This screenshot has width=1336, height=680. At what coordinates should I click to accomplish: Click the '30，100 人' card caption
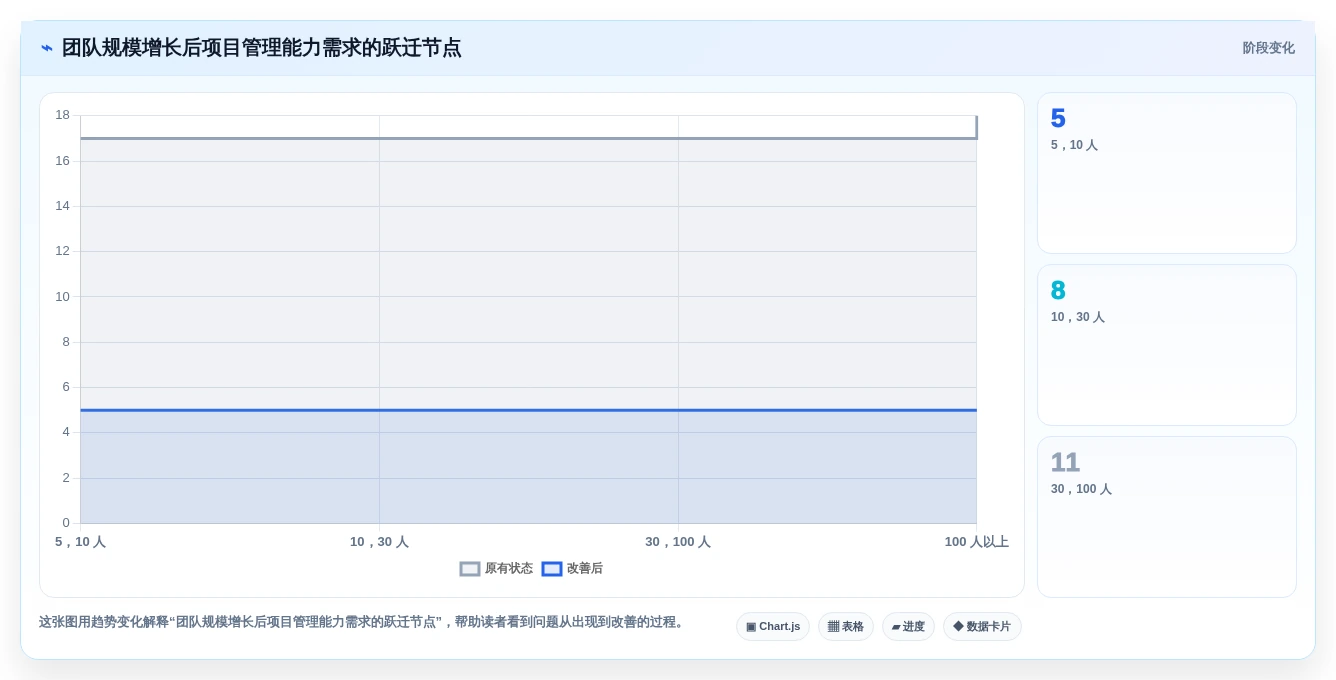tap(1081, 489)
